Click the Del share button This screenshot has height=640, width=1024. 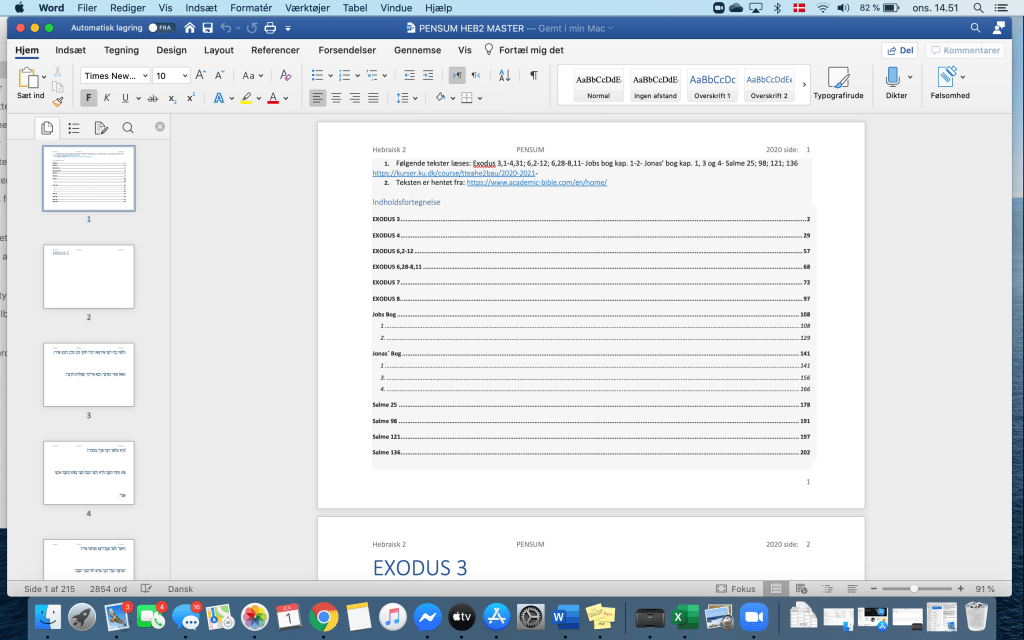tap(899, 50)
